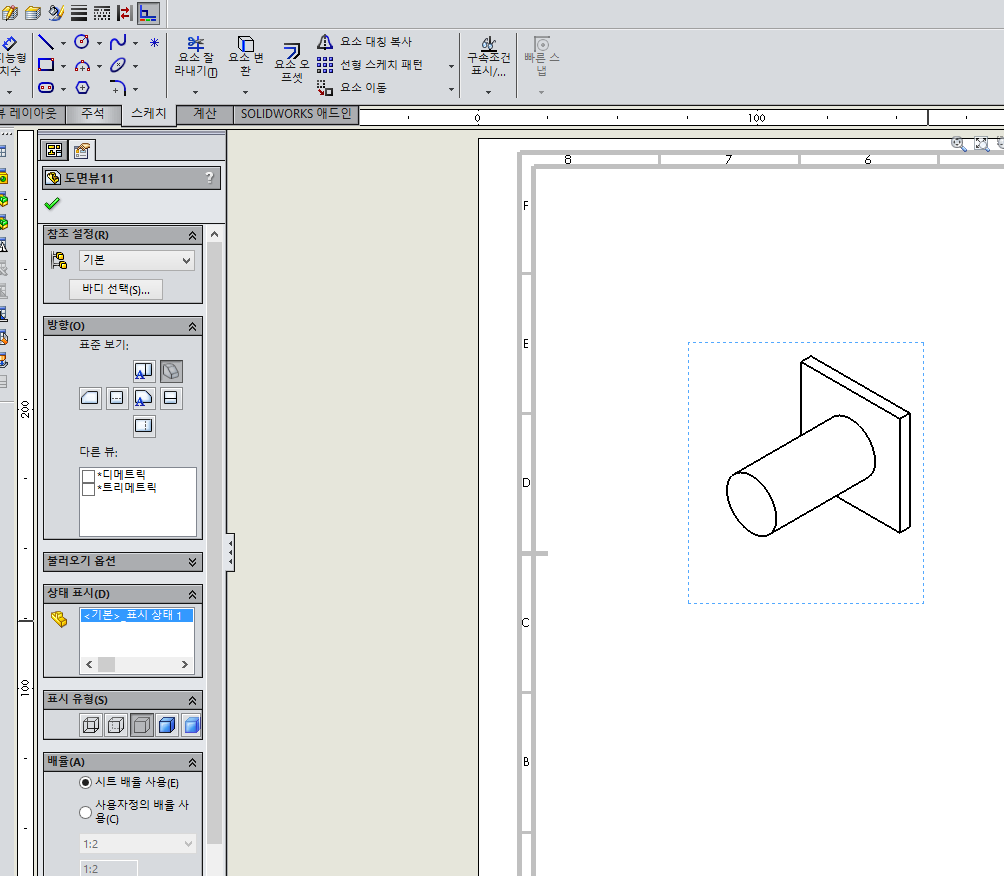Expand the 불러오기 옵션 section
The height and width of the screenshot is (876, 1004).
[x=192, y=562]
